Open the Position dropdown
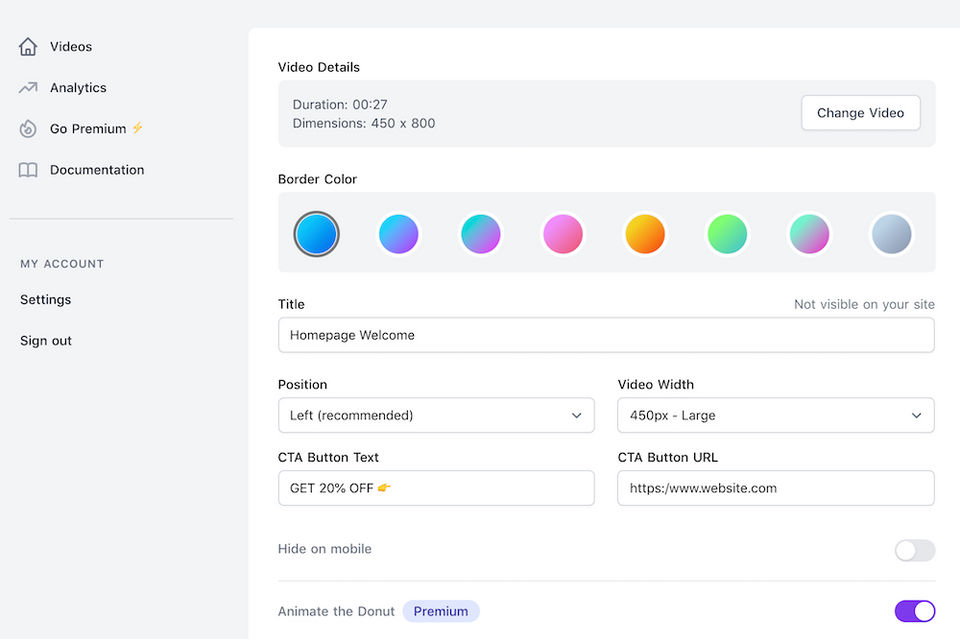This screenshot has width=960, height=639. tap(436, 415)
